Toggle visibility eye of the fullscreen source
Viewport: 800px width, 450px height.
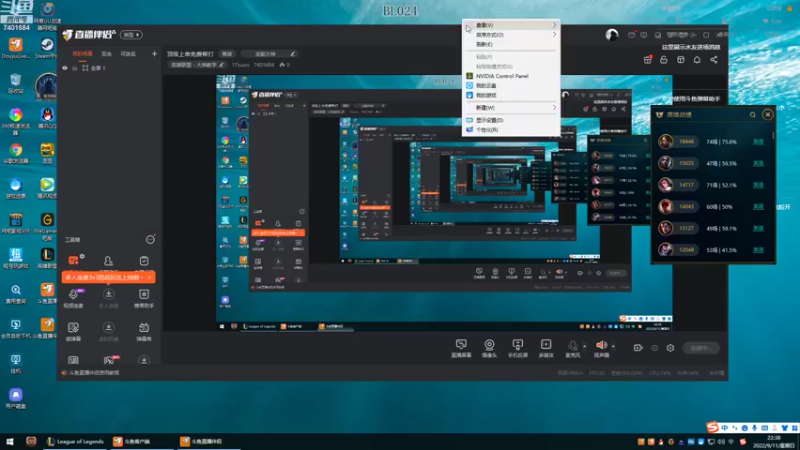[65, 68]
